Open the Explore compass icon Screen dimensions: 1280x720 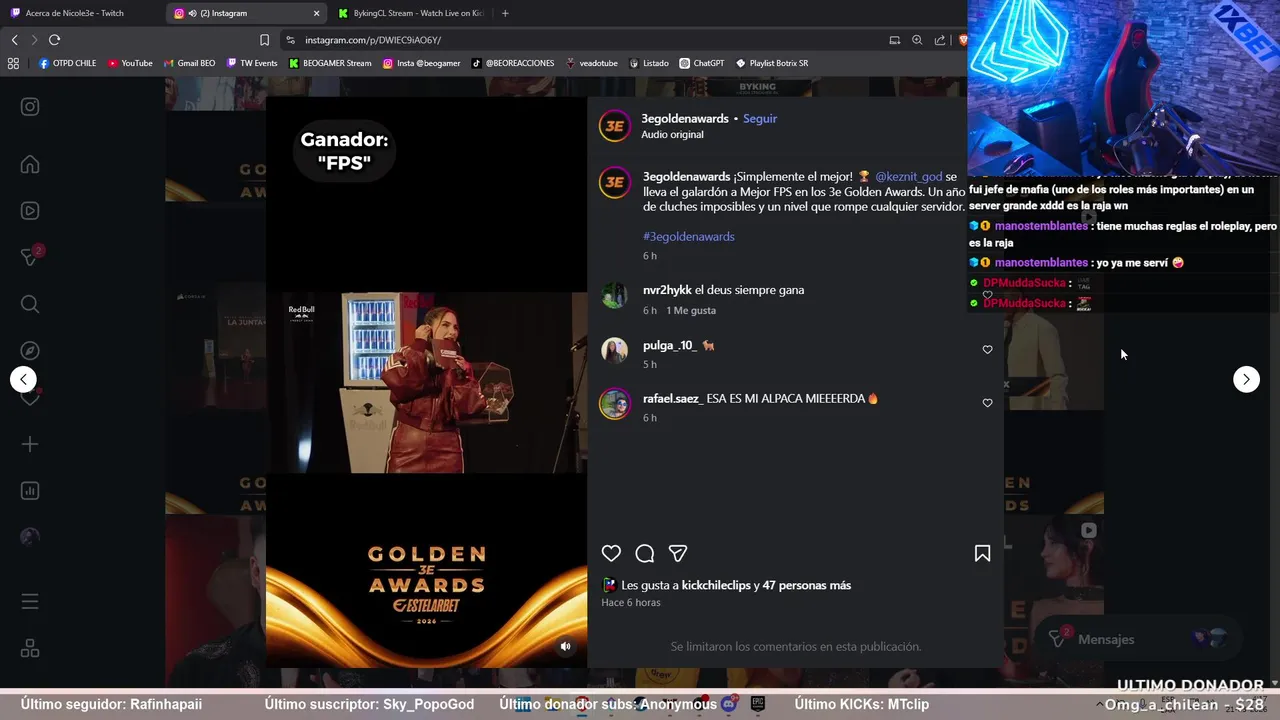pyautogui.click(x=30, y=351)
